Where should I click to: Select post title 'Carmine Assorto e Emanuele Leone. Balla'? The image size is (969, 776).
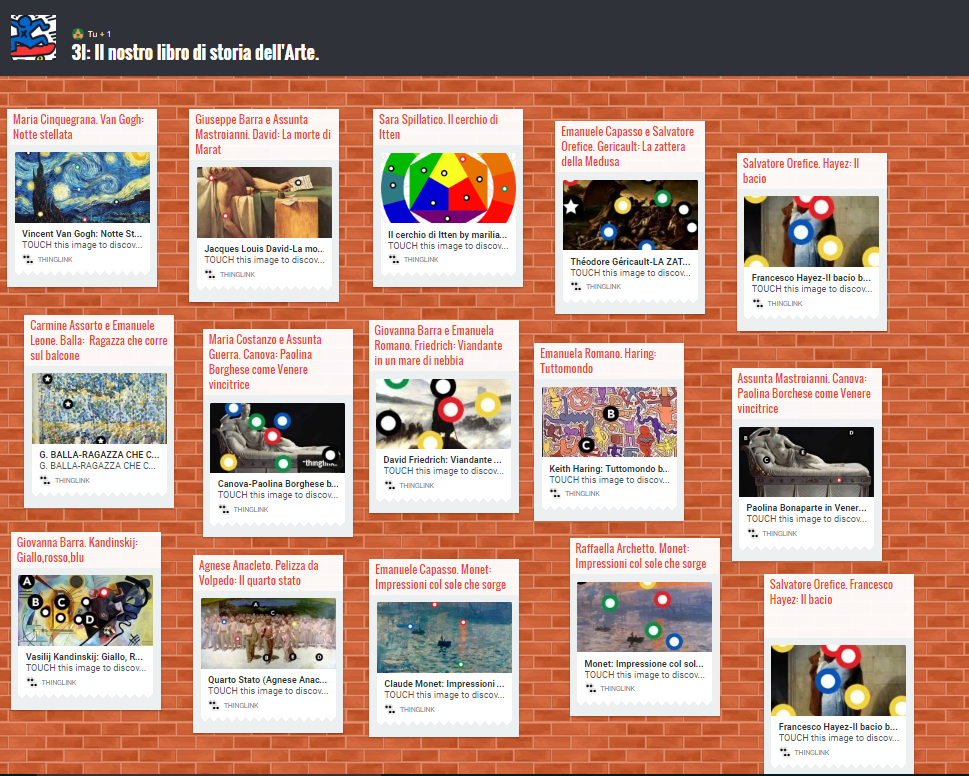(x=99, y=340)
